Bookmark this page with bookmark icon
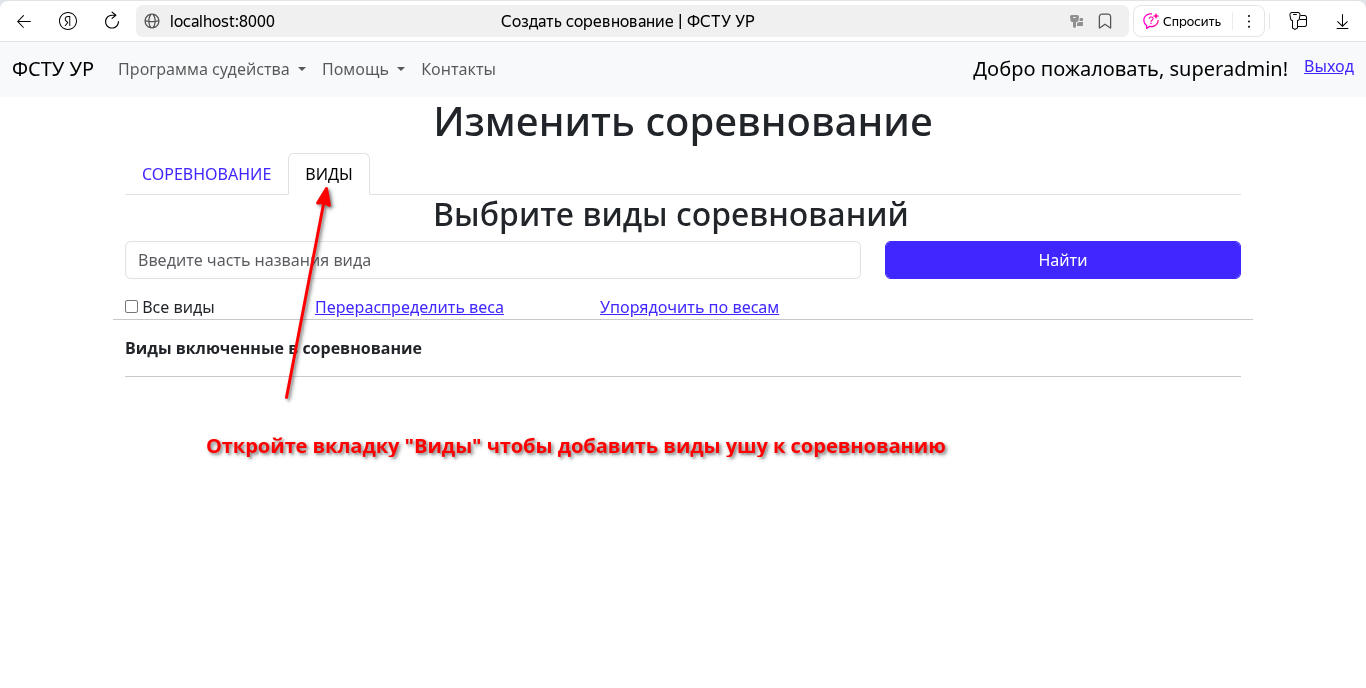 pyautogui.click(x=1105, y=21)
